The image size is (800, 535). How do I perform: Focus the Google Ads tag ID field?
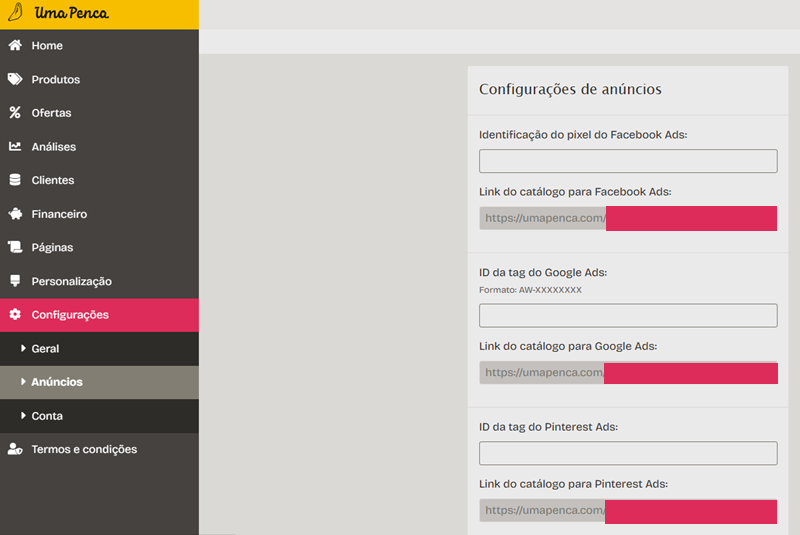(628, 316)
